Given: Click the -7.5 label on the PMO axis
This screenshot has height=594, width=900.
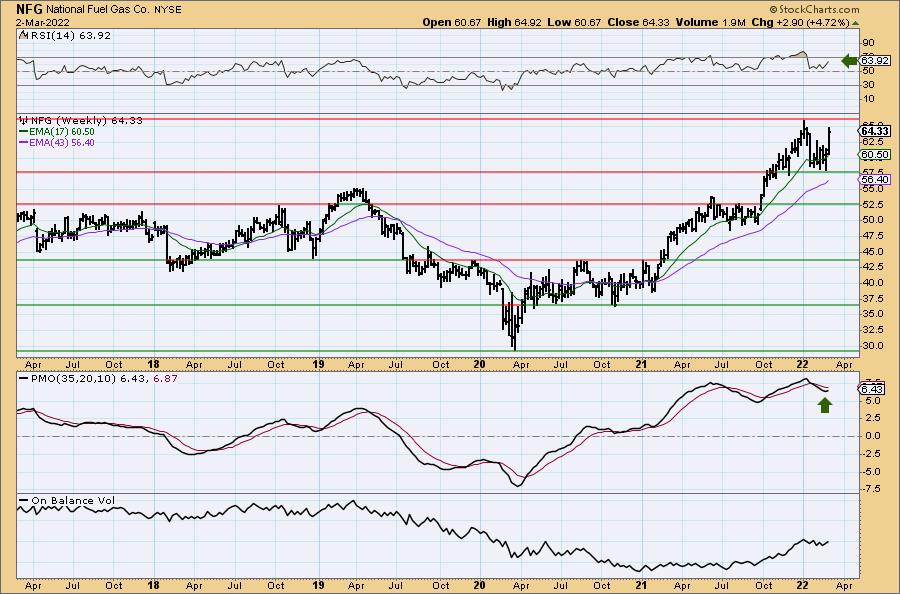Looking at the screenshot, I should tap(872, 488).
